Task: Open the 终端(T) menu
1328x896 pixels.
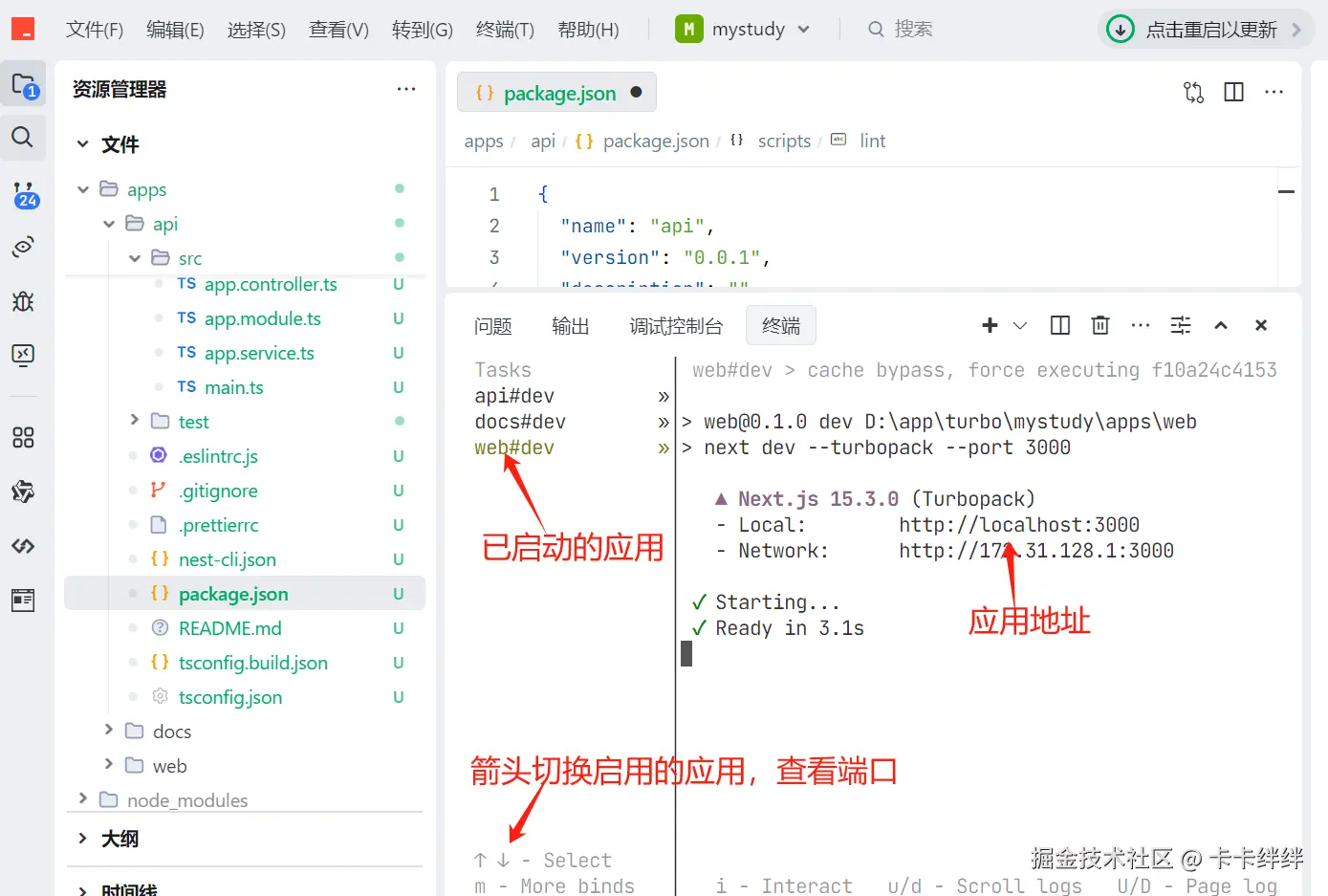Action: [505, 30]
